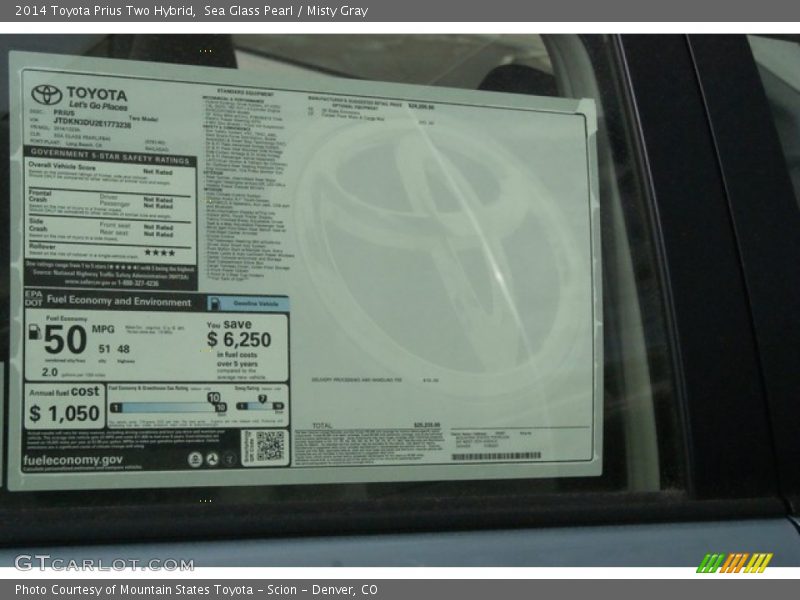The height and width of the screenshot is (600, 800).
Task: Click the rollover four-star rating
Action: [x=159, y=253]
